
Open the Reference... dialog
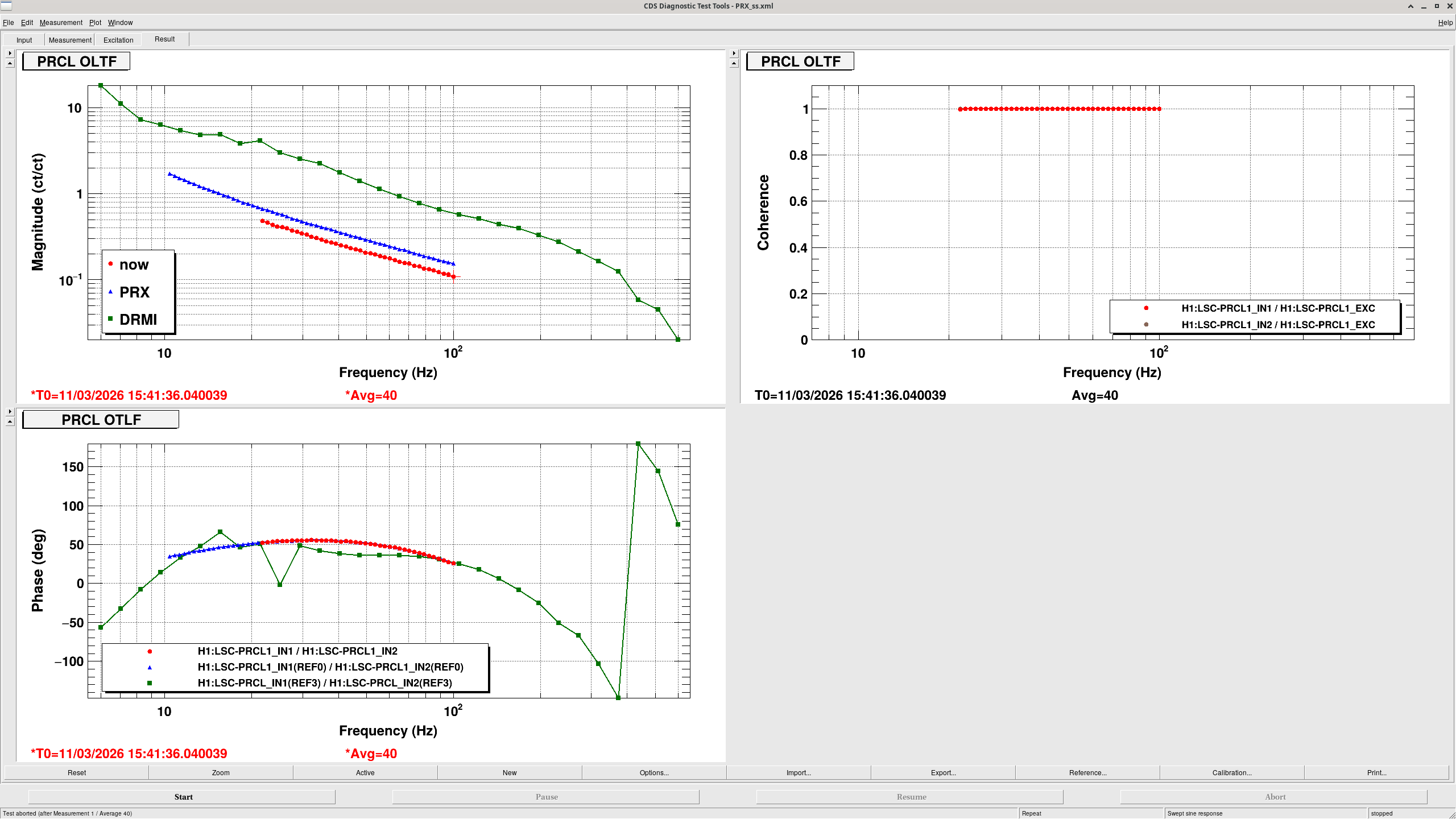click(x=1087, y=772)
